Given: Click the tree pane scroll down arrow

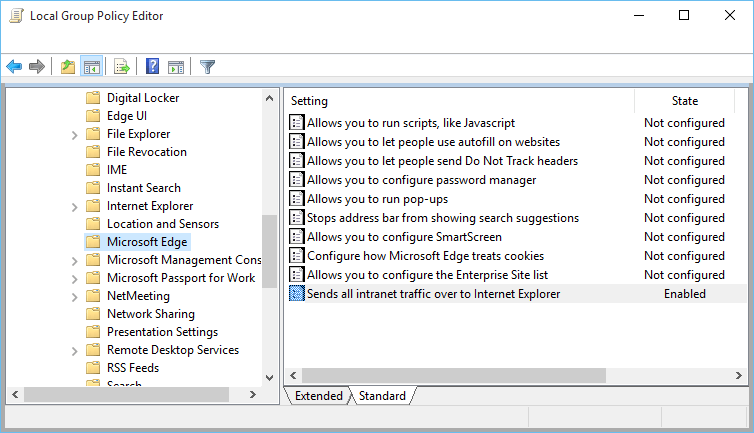Looking at the screenshot, I should click(x=270, y=378).
